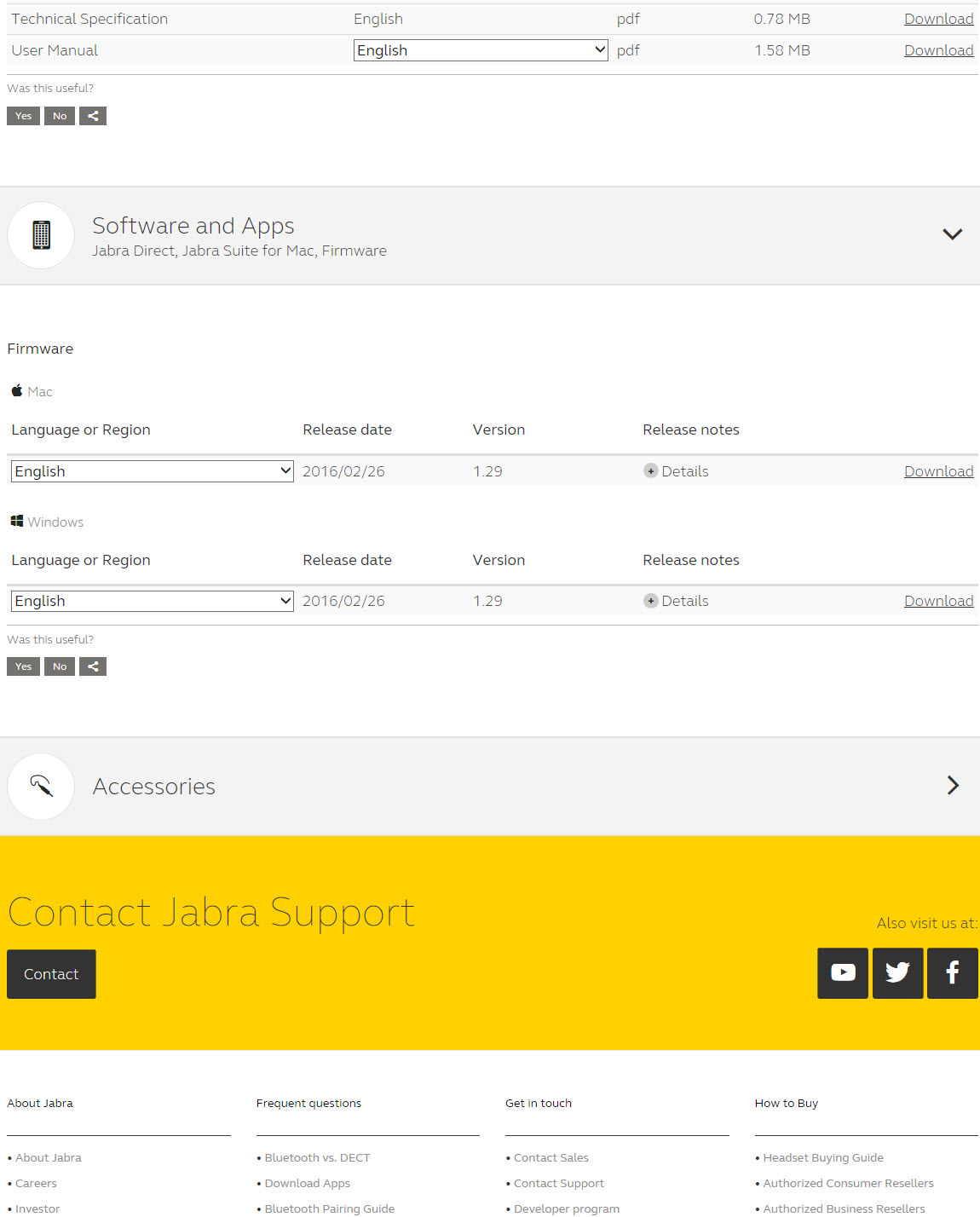Click the Firmware section label
The image size is (980, 1217).
tap(40, 349)
